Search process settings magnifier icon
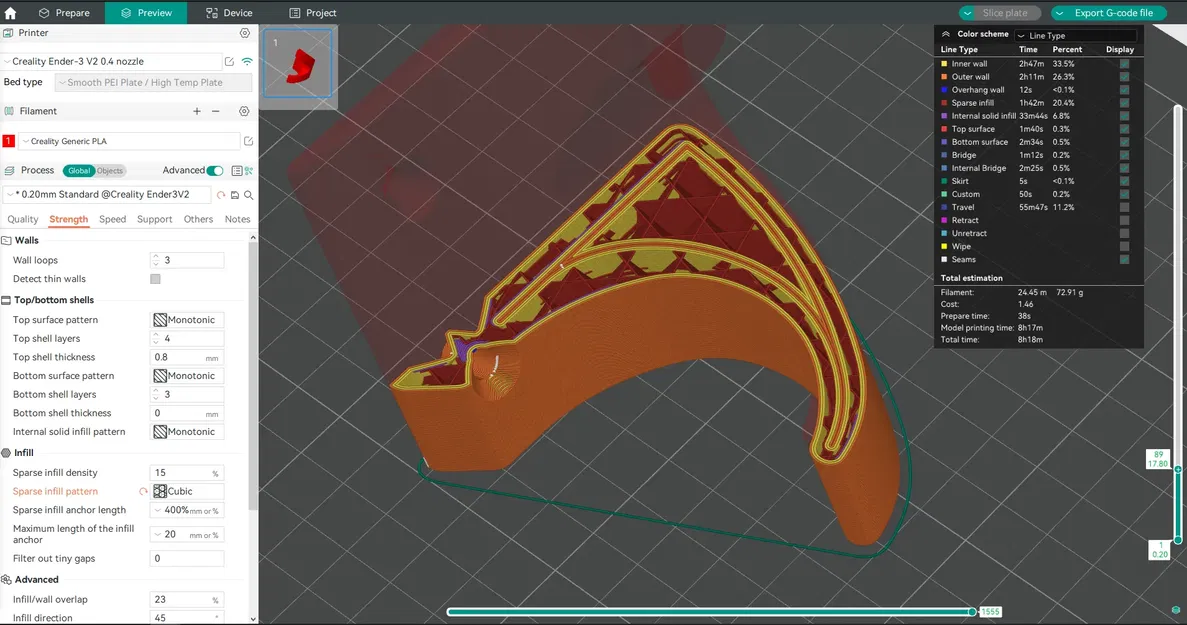Image resolution: width=1187 pixels, height=625 pixels. (248, 195)
